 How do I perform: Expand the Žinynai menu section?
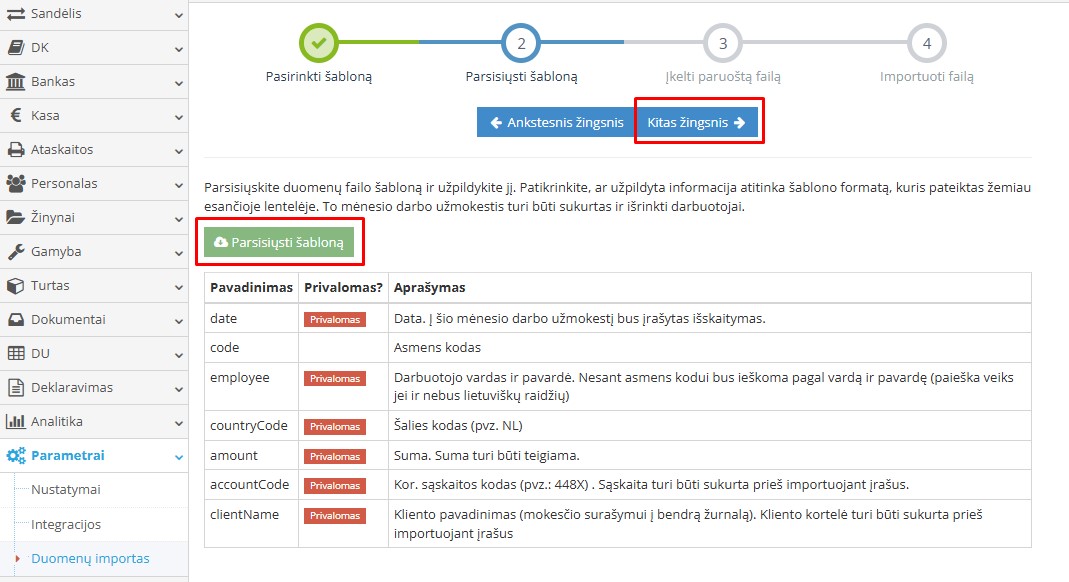click(x=95, y=218)
